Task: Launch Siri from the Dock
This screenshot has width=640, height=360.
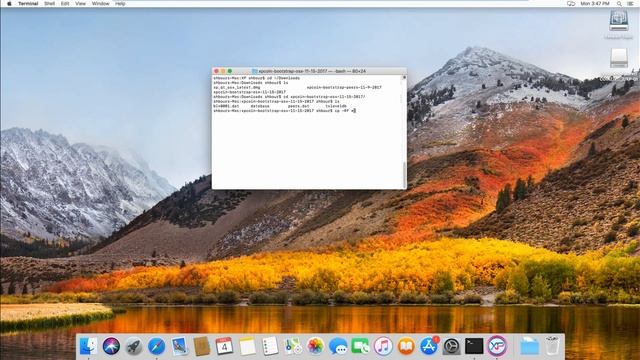Action: click(x=111, y=346)
